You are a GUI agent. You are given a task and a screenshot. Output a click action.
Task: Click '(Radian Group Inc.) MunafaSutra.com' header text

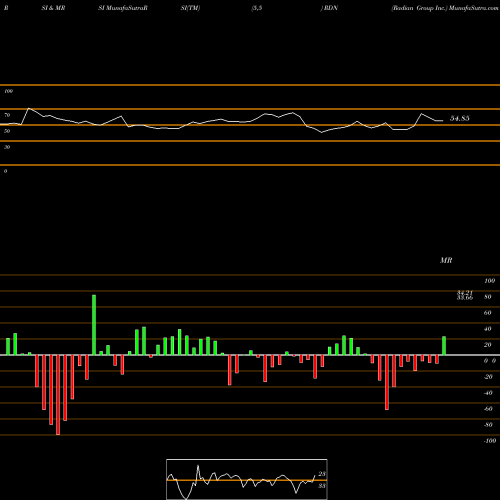pyautogui.click(x=445, y=8)
